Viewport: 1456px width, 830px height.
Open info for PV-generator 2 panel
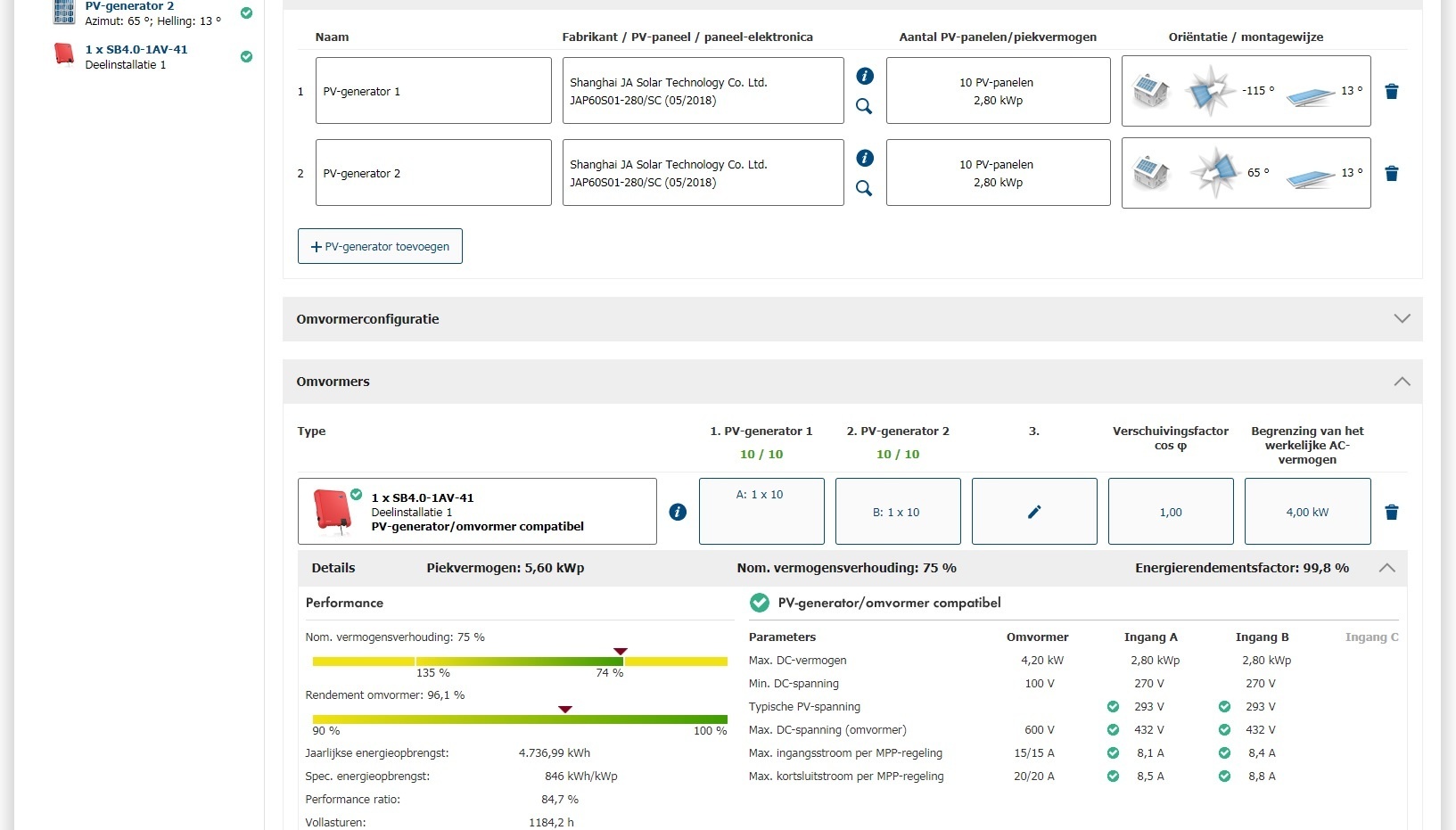point(864,158)
